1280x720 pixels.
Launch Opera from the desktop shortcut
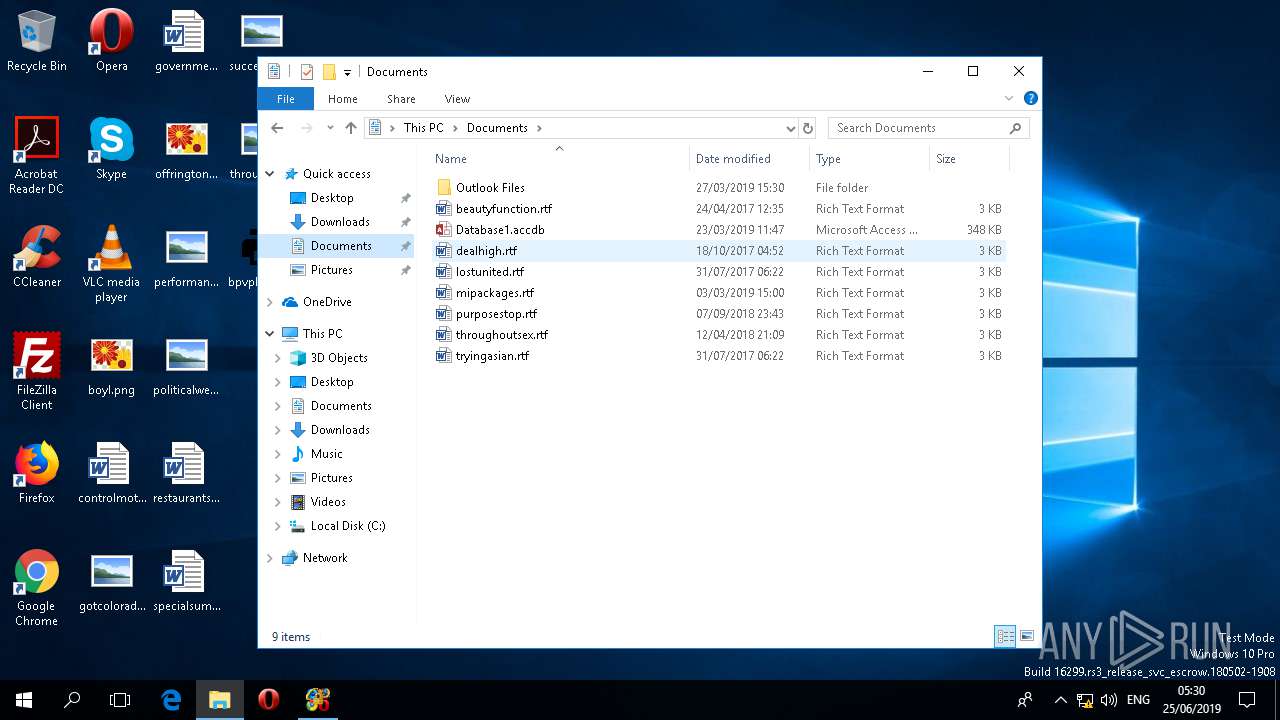point(111,41)
